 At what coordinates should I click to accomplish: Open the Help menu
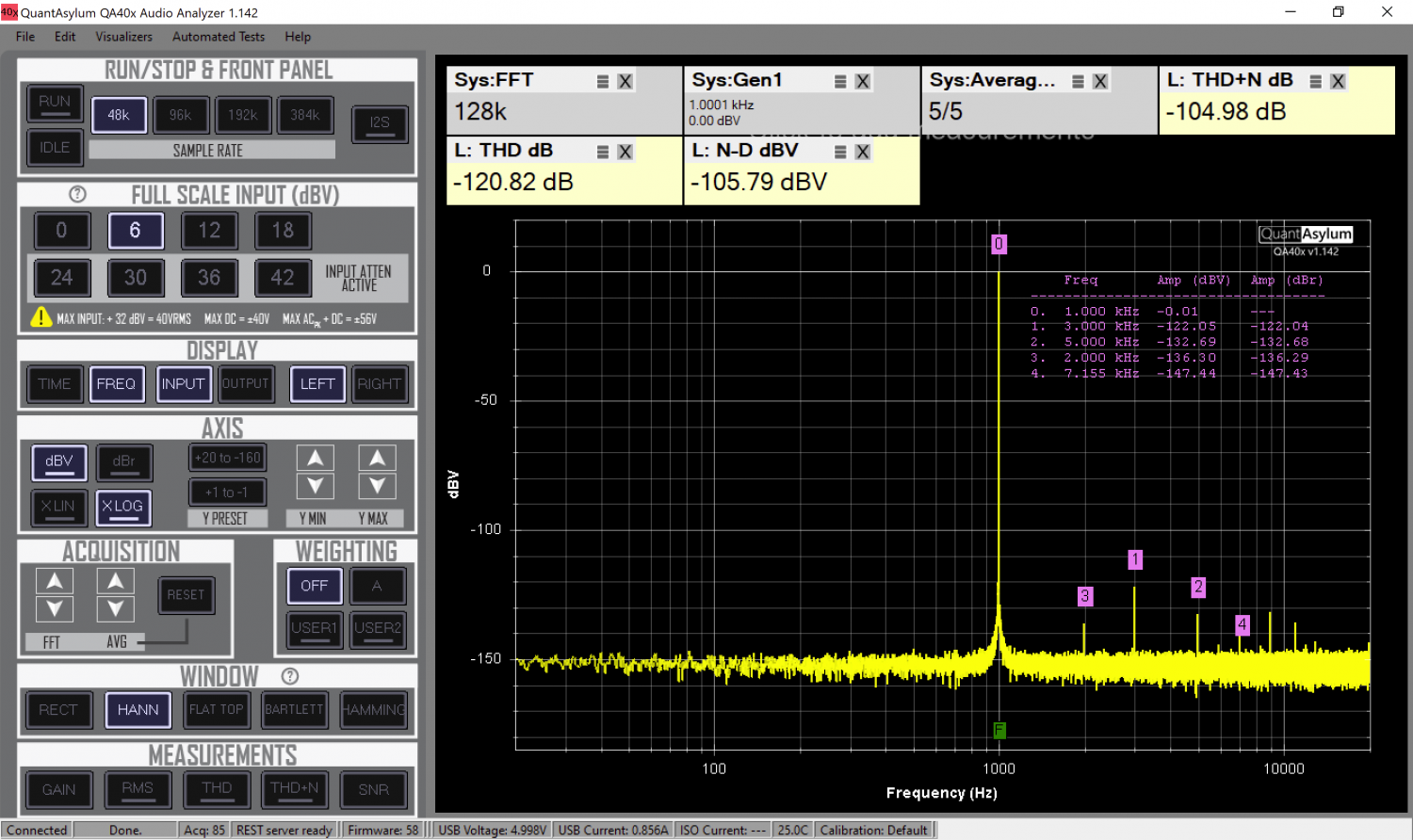click(x=298, y=37)
